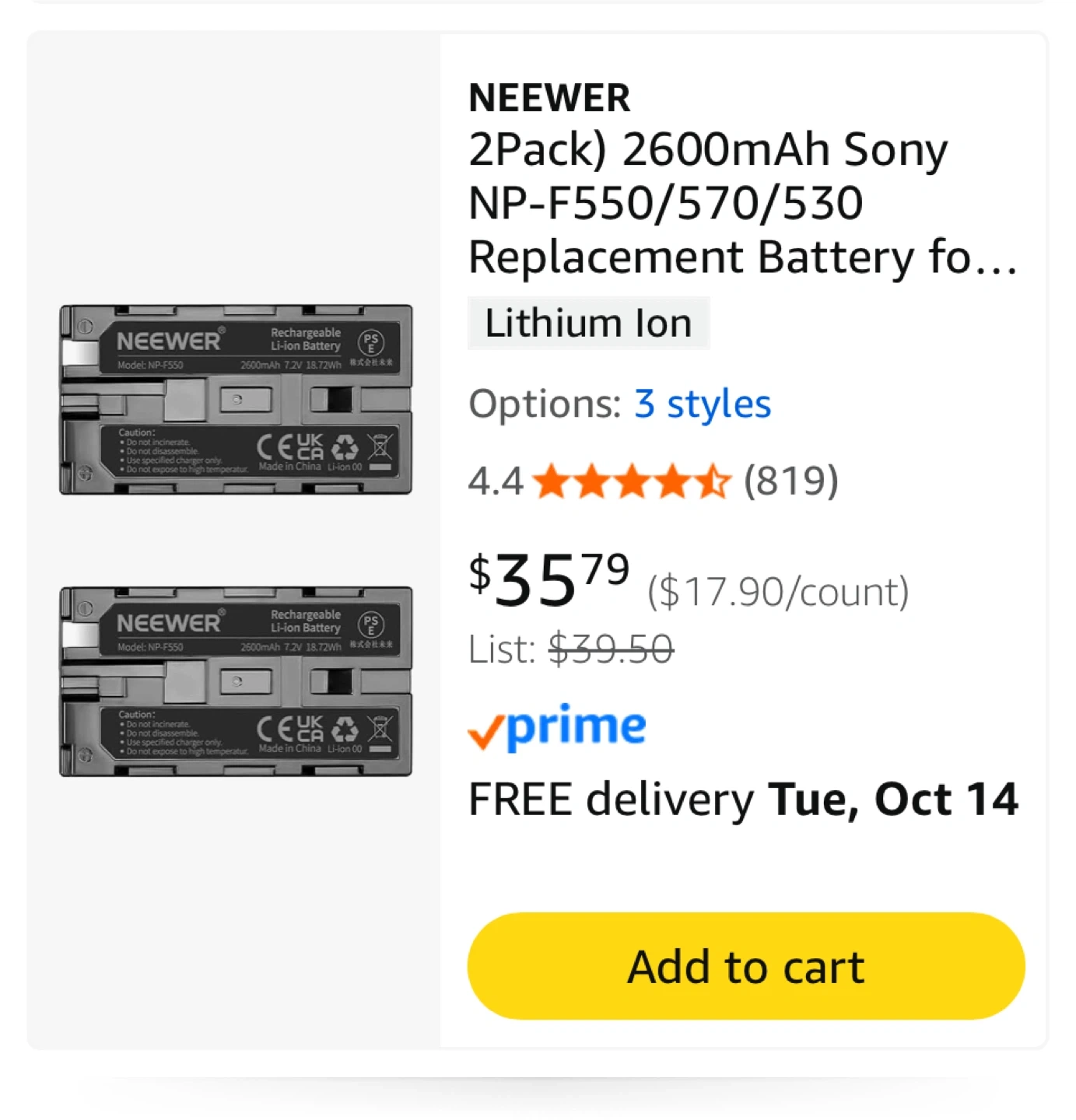
Task: Click the $35.79 price
Action: 549,580
